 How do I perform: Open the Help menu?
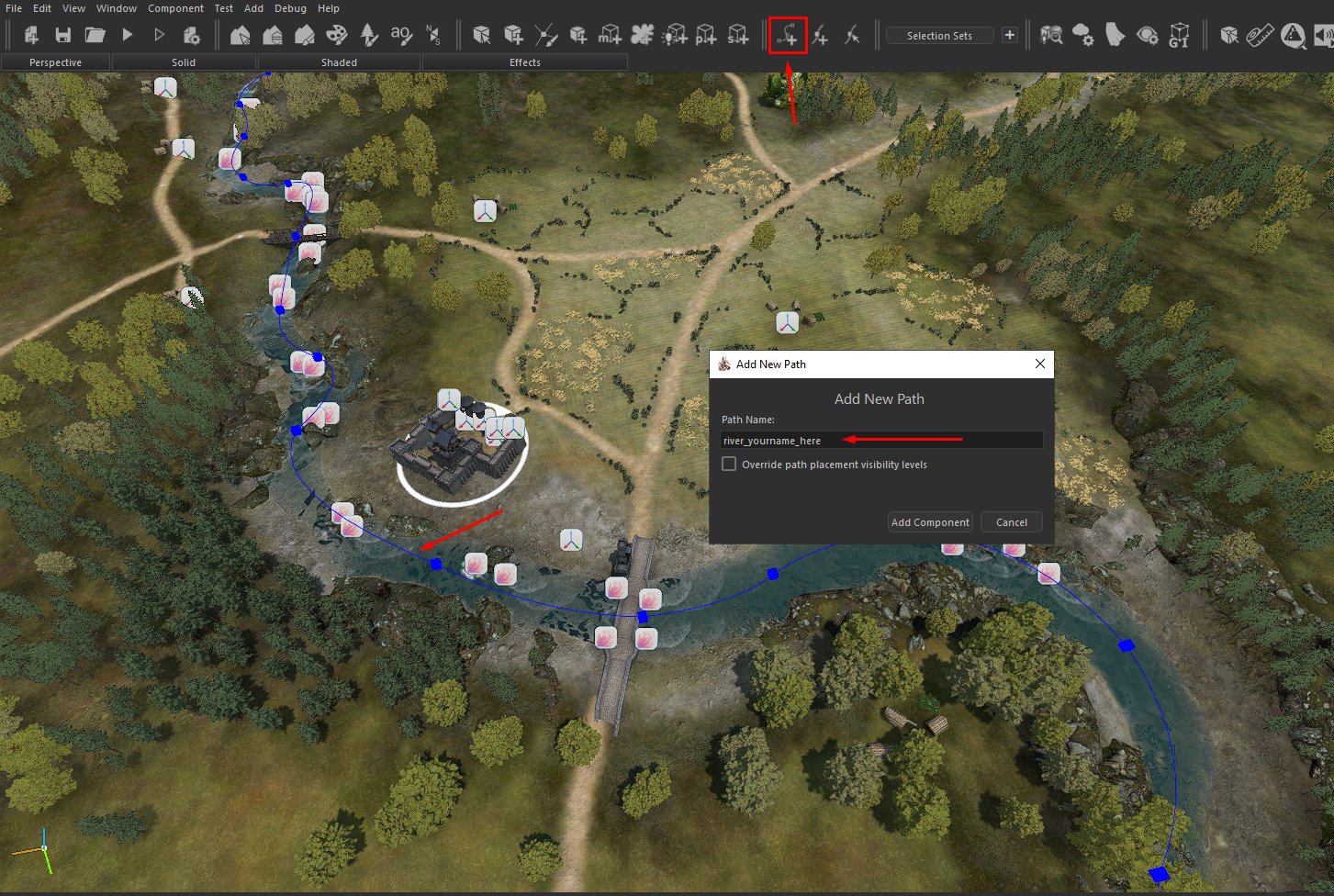click(x=328, y=8)
